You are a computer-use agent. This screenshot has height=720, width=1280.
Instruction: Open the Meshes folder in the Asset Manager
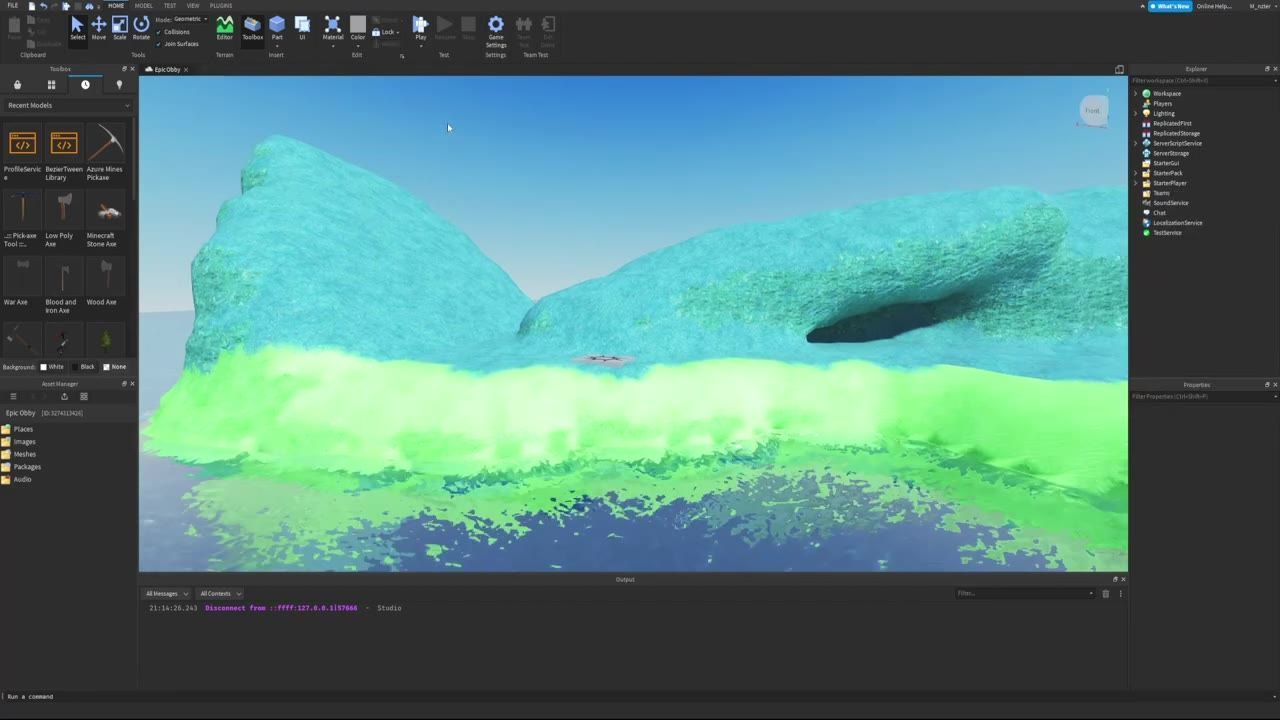[19, 454]
